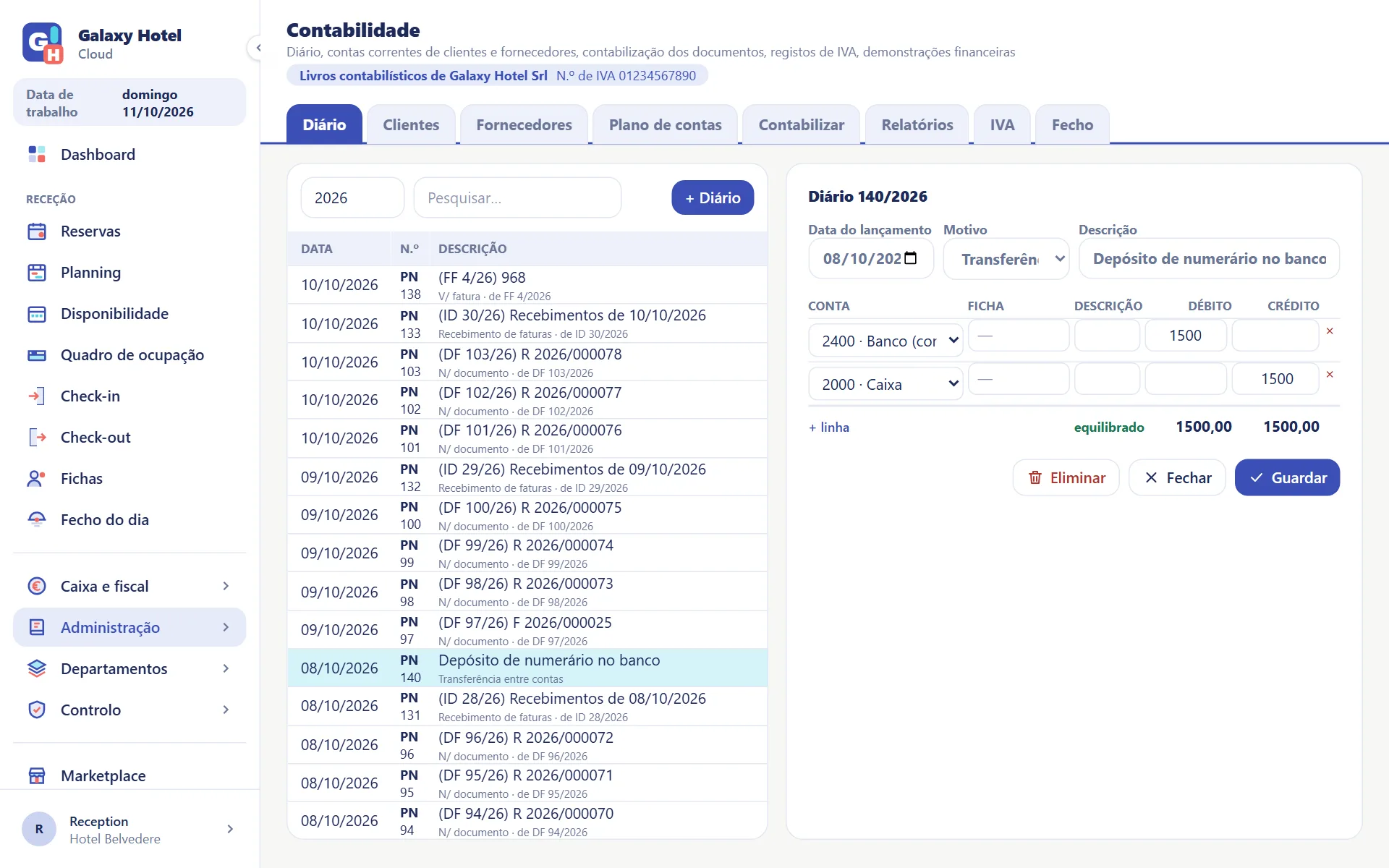This screenshot has height=868, width=1389.
Task: Save the entry with Guardar
Action: point(1287,477)
